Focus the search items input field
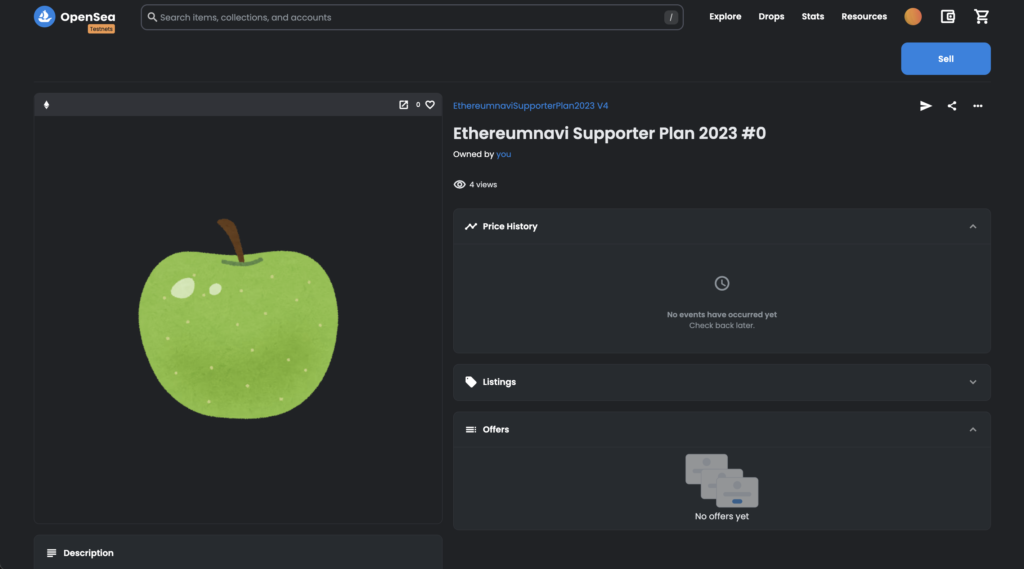This screenshot has width=1024, height=569. pos(412,17)
